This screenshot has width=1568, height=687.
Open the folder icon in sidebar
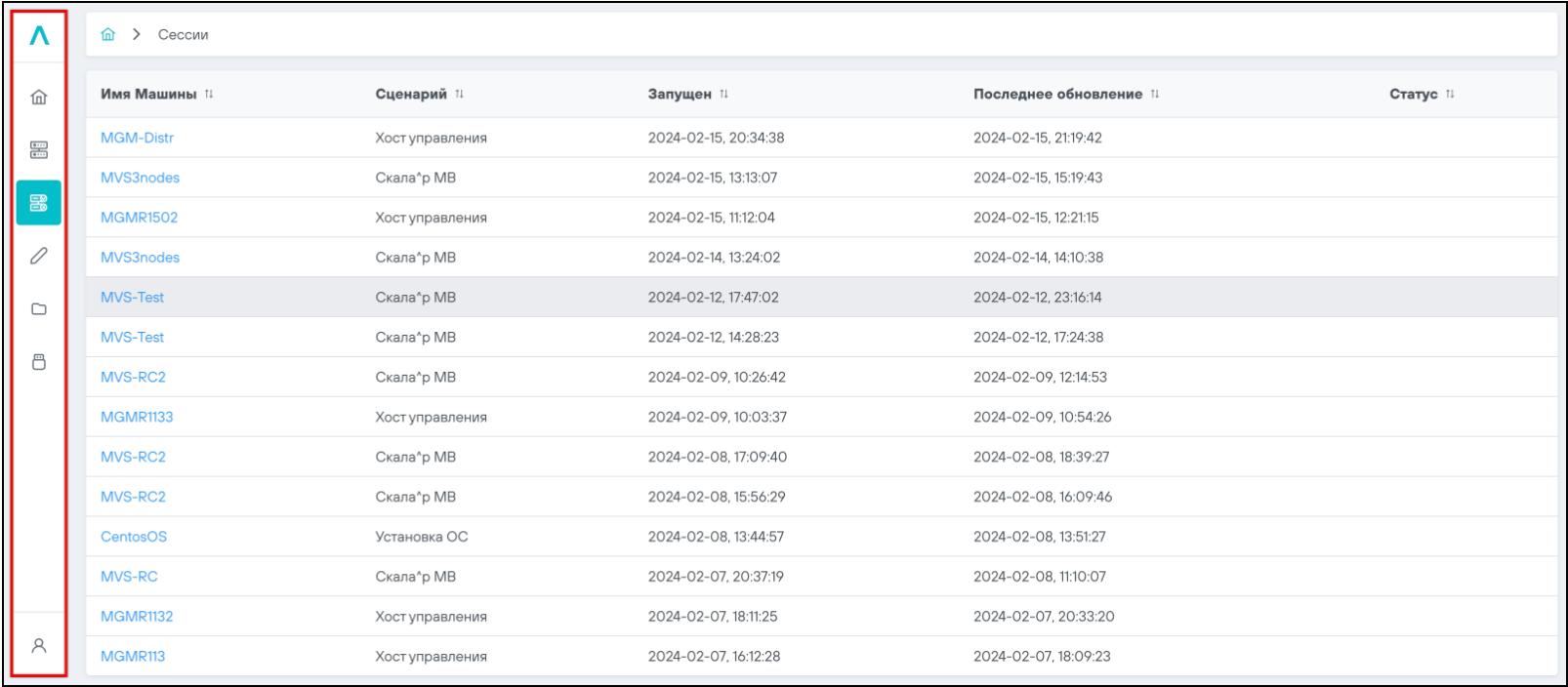39,309
